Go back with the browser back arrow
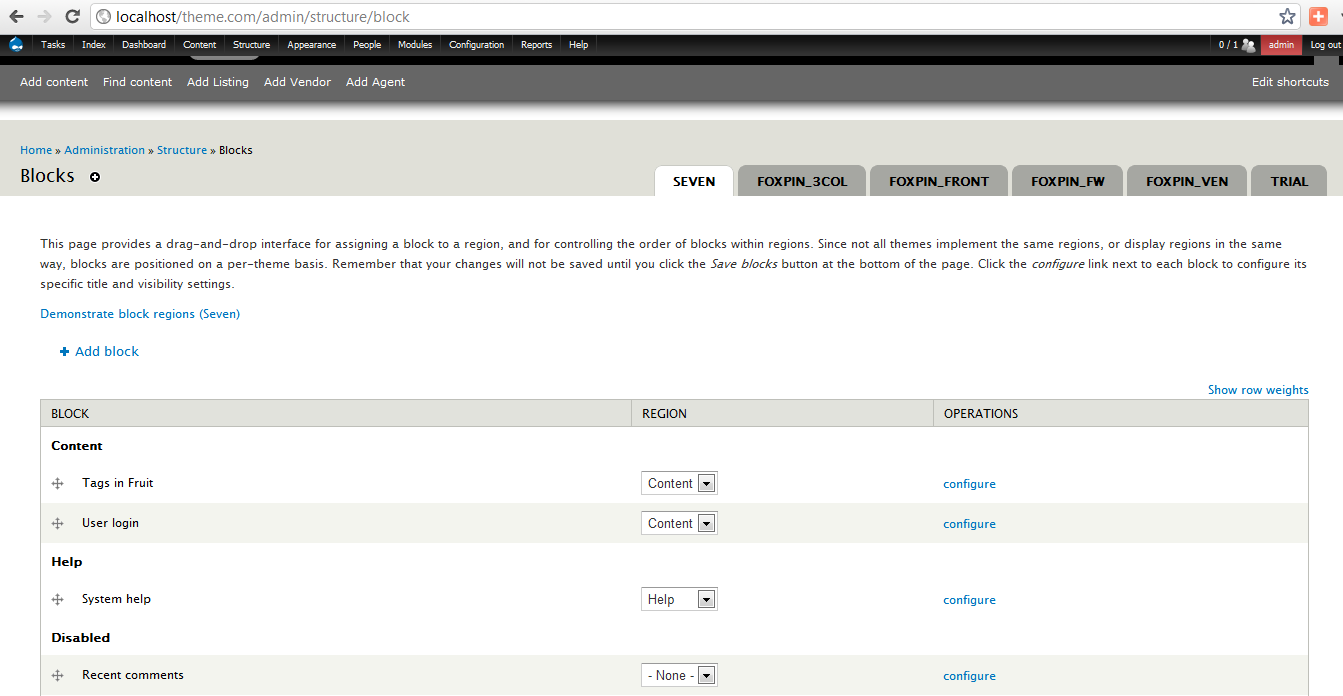 click(16, 17)
